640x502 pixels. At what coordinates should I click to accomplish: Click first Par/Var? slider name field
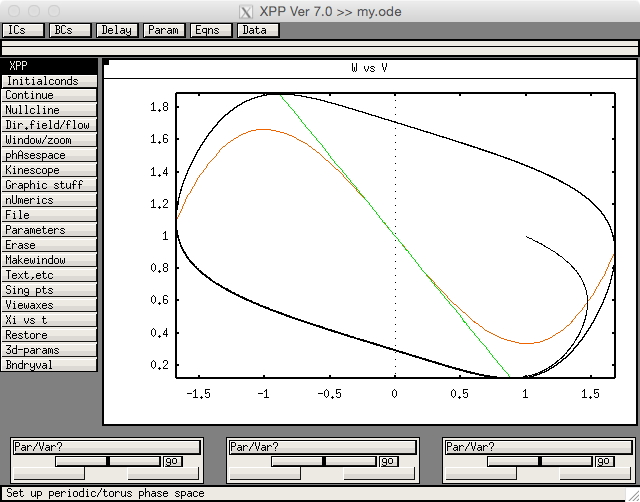coord(107,447)
